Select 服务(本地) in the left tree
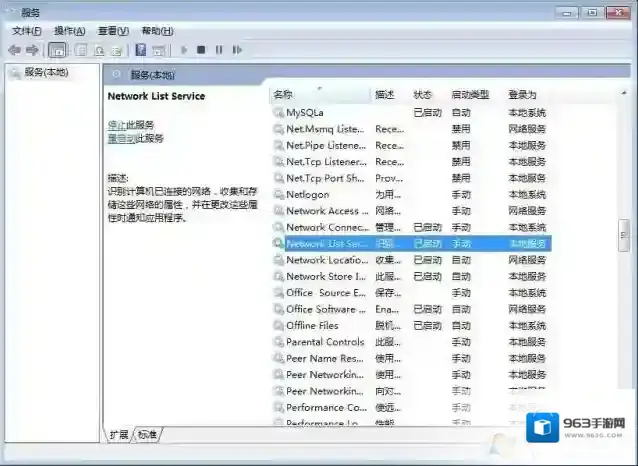The image size is (638, 466). coord(46,72)
